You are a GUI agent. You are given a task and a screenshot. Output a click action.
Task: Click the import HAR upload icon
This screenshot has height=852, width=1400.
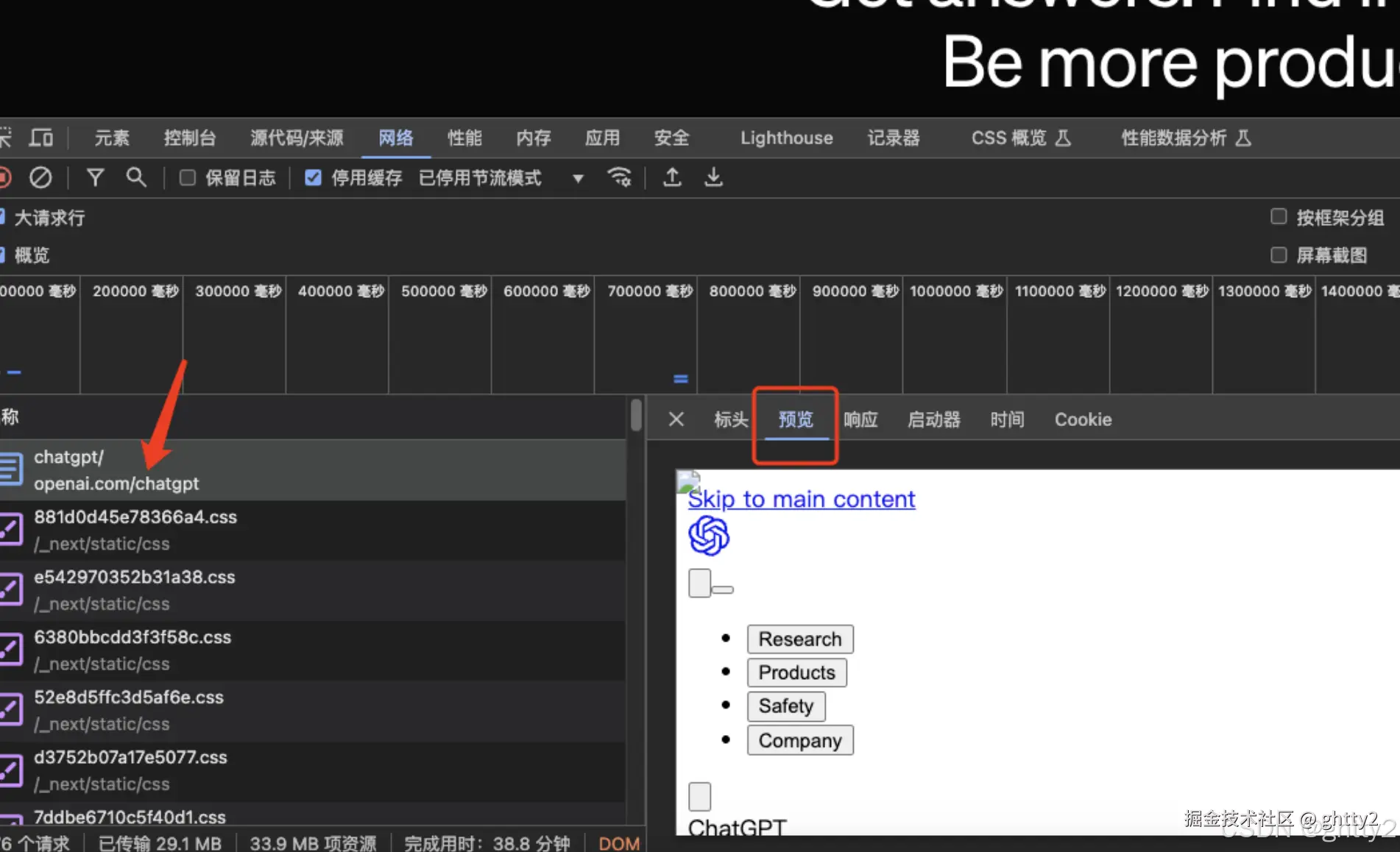pos(672,177)
